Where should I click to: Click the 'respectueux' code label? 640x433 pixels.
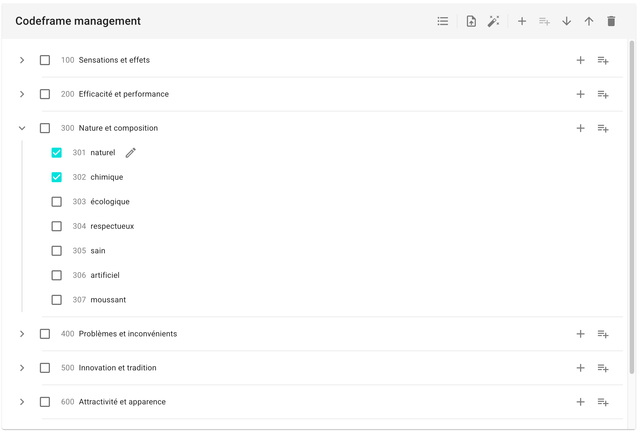112,226
